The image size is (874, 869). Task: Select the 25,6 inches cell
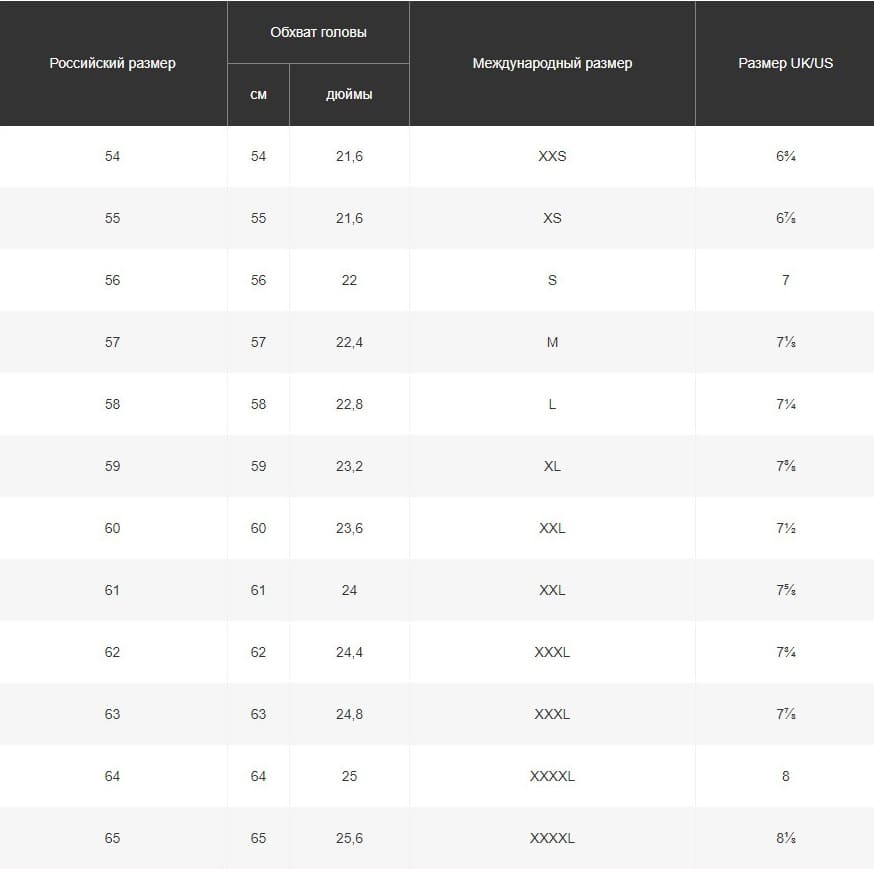coord(349,838)
